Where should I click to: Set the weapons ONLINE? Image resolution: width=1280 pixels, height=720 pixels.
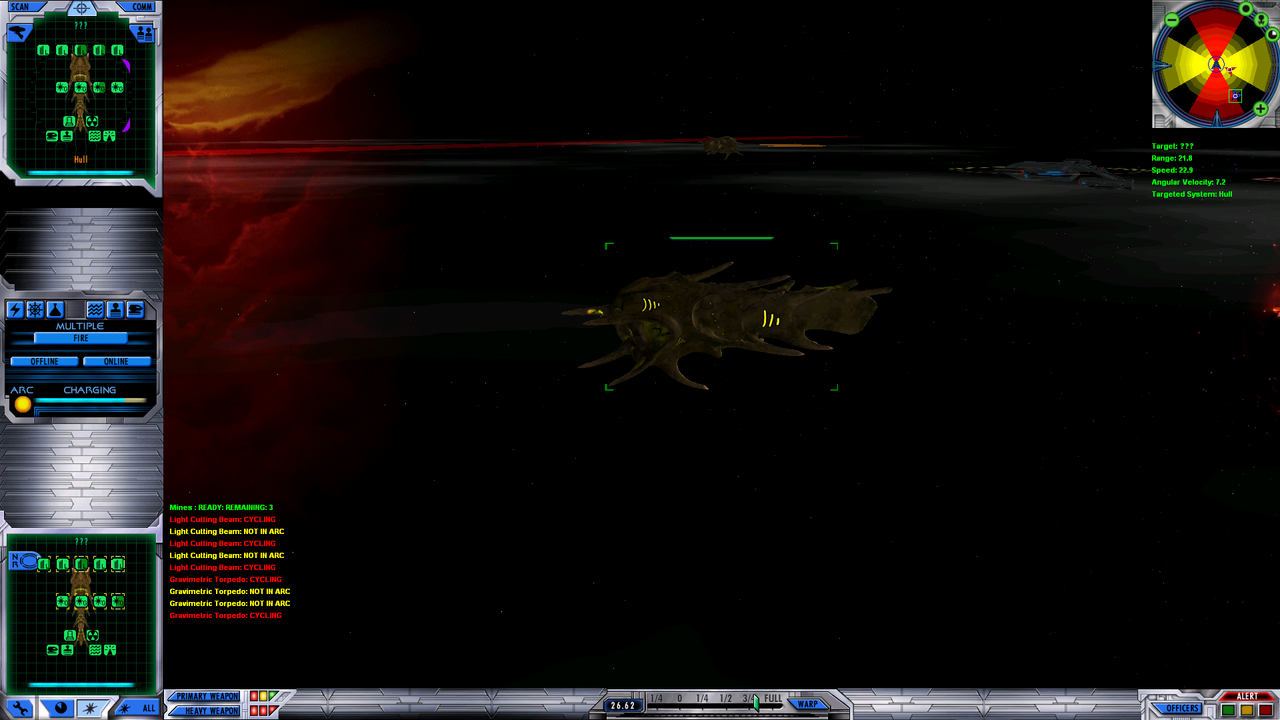coord(117,361)
